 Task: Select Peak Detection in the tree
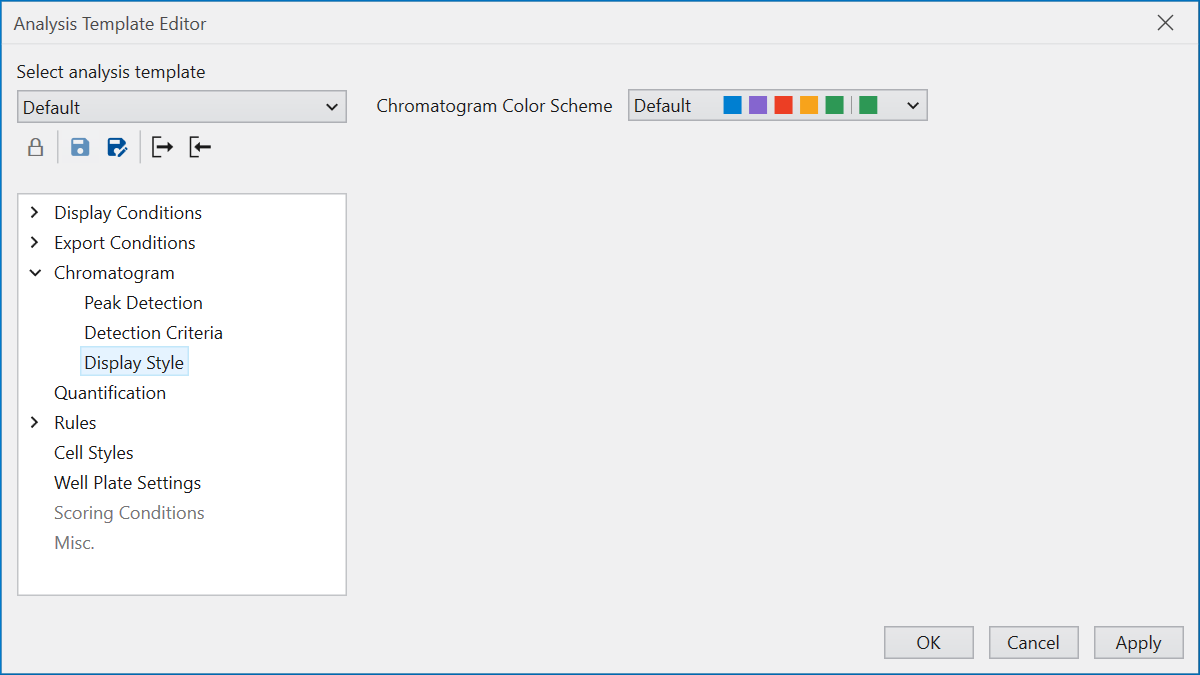pyautogui.click(x=143, y=302)
